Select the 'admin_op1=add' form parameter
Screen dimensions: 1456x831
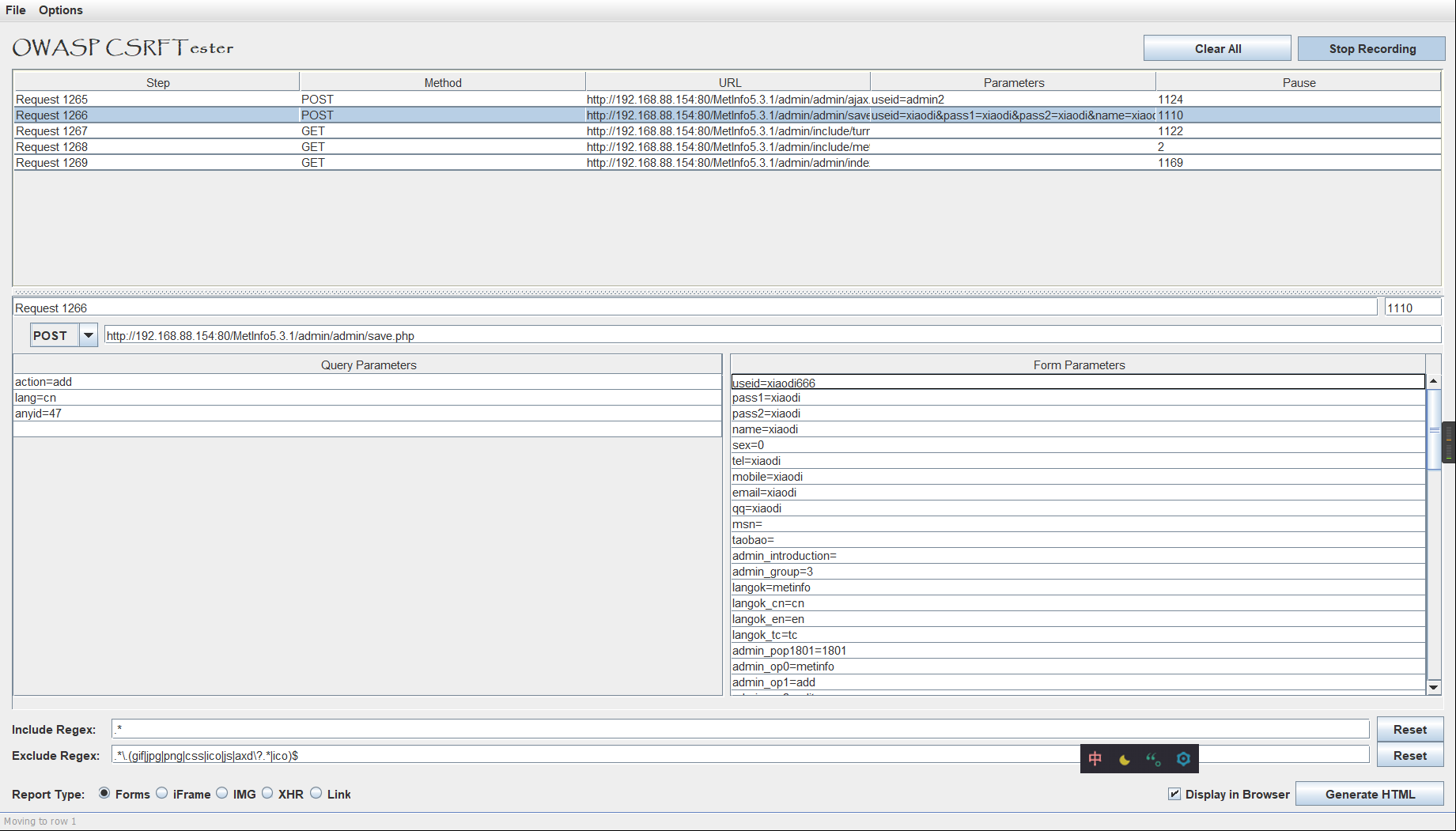click(1078, 682)
